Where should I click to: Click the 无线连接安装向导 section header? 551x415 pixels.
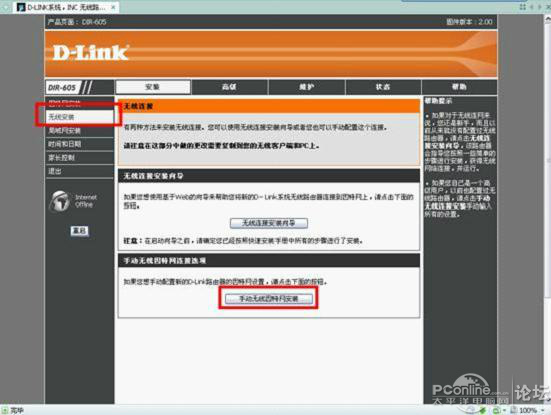pos(269,176)
